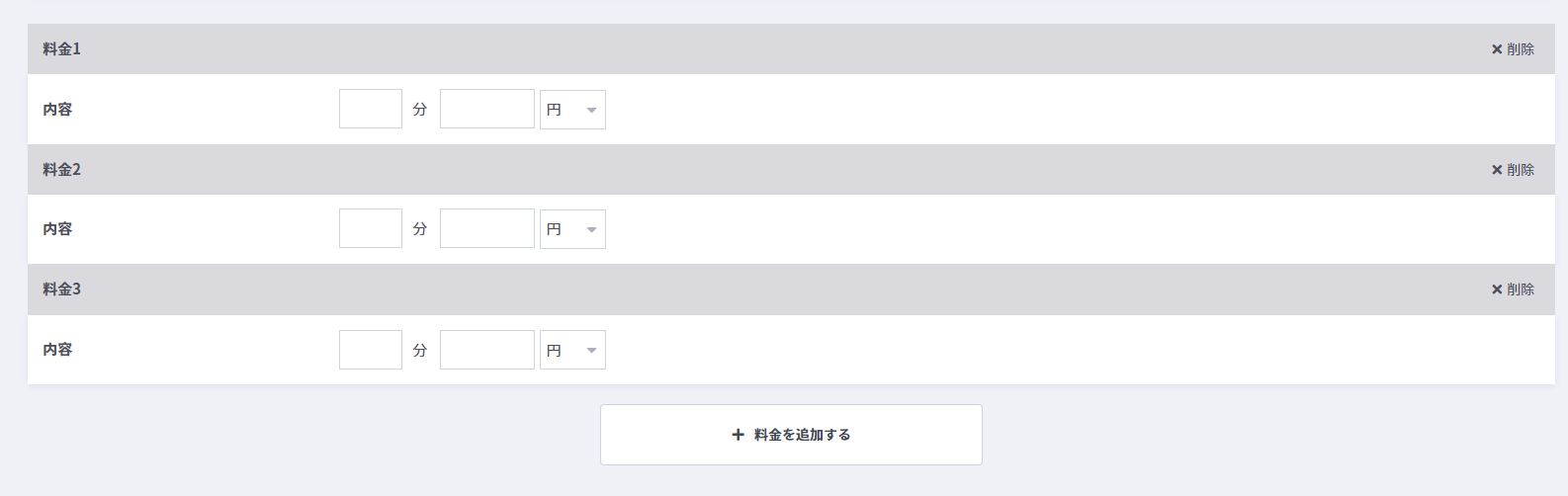
Task: Select the 料金1 section header title
Action: pos(62,49)
